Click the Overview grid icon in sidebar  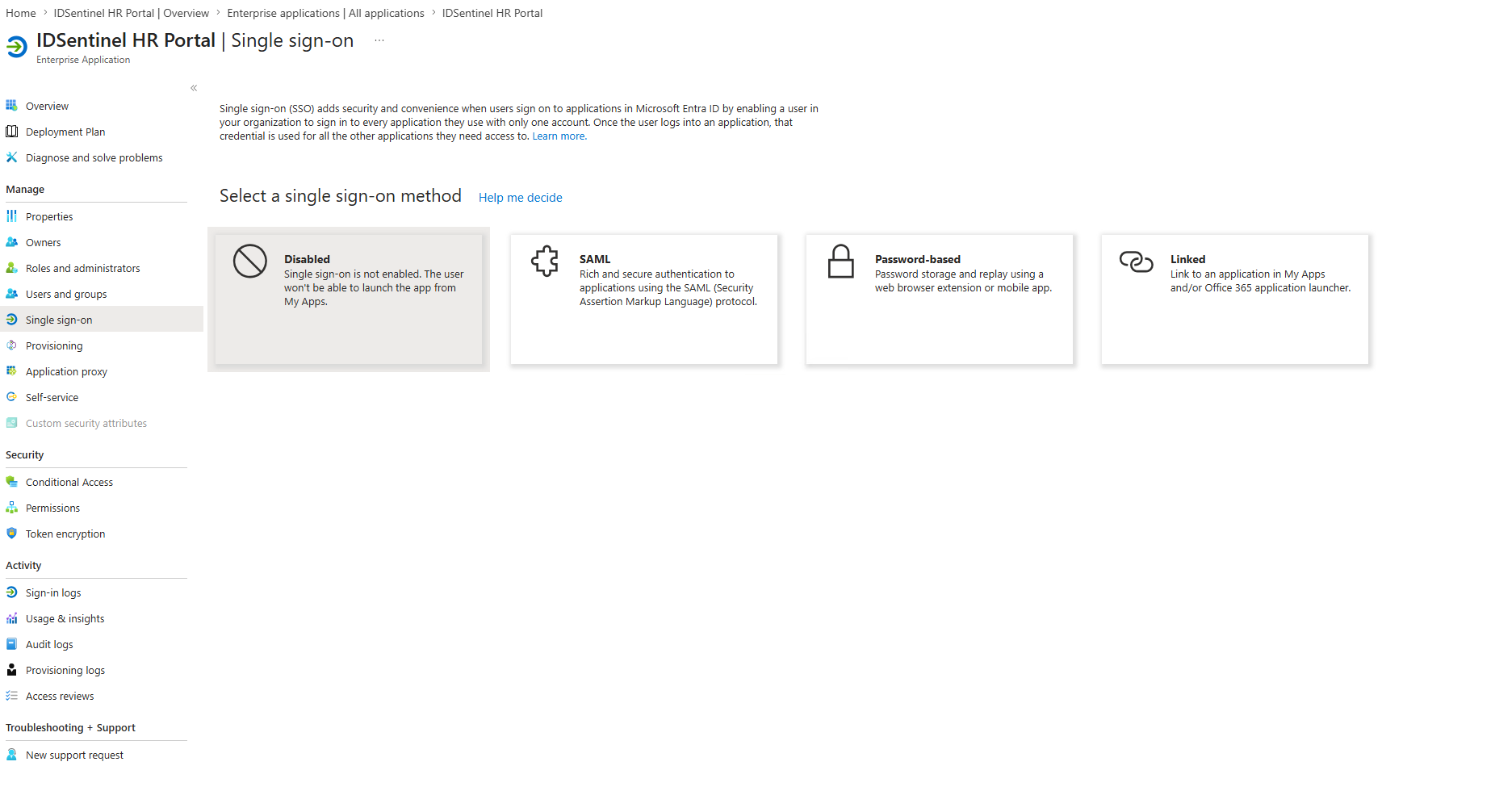click(x=11, y=106)
